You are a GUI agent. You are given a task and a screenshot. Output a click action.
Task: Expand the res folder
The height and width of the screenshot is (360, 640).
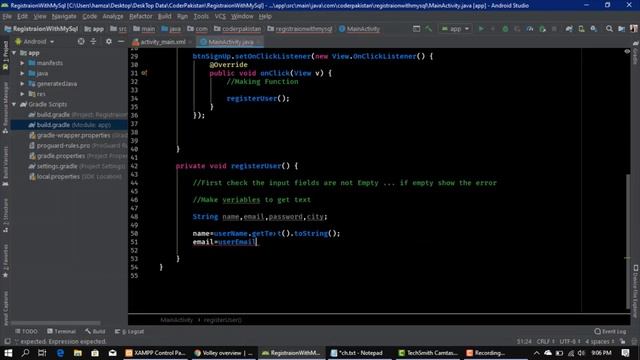[22, 94]
